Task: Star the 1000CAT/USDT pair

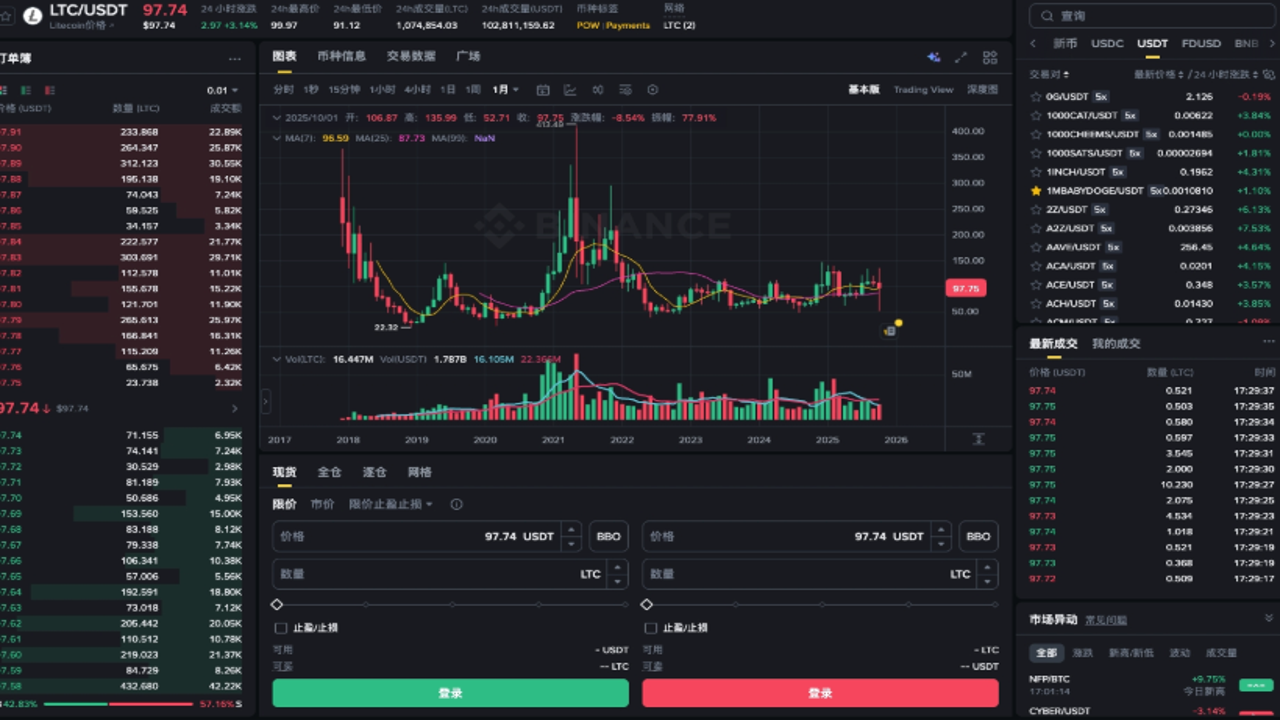Action: pos(1036,116)
